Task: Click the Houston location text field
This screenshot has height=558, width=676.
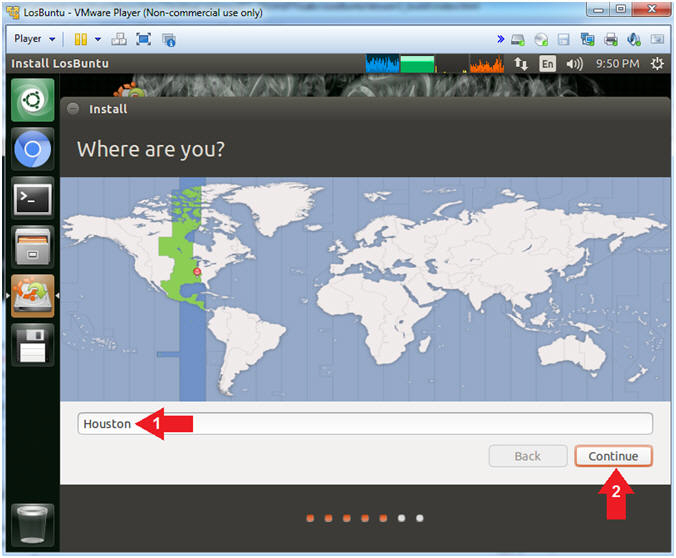Action: 365,424
